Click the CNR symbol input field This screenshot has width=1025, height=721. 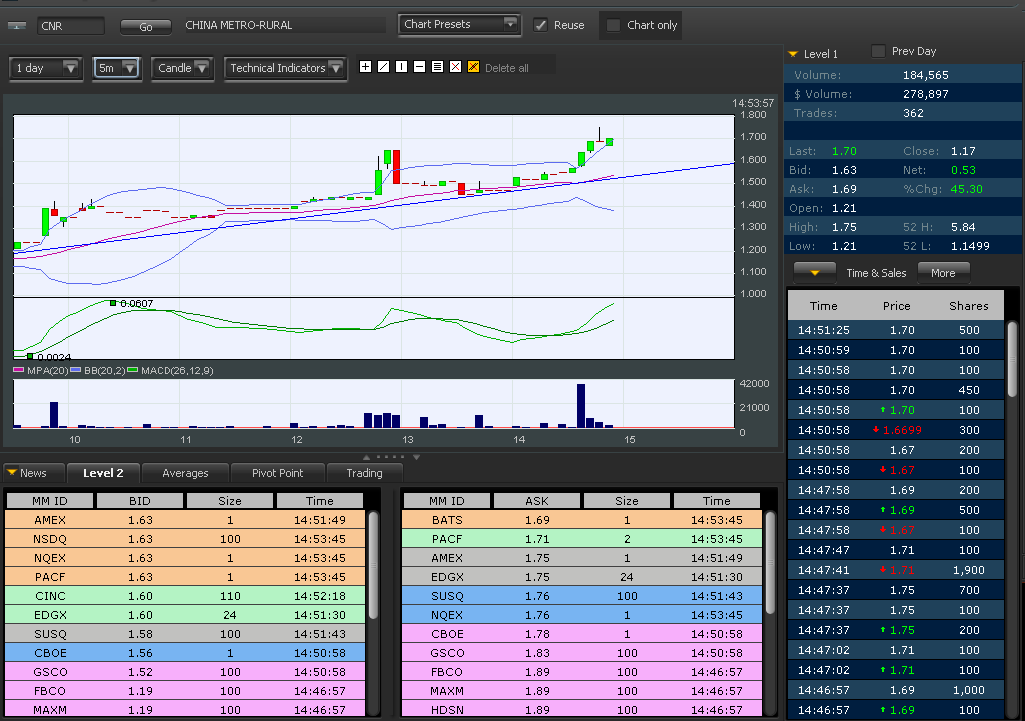tap(71, 26)
